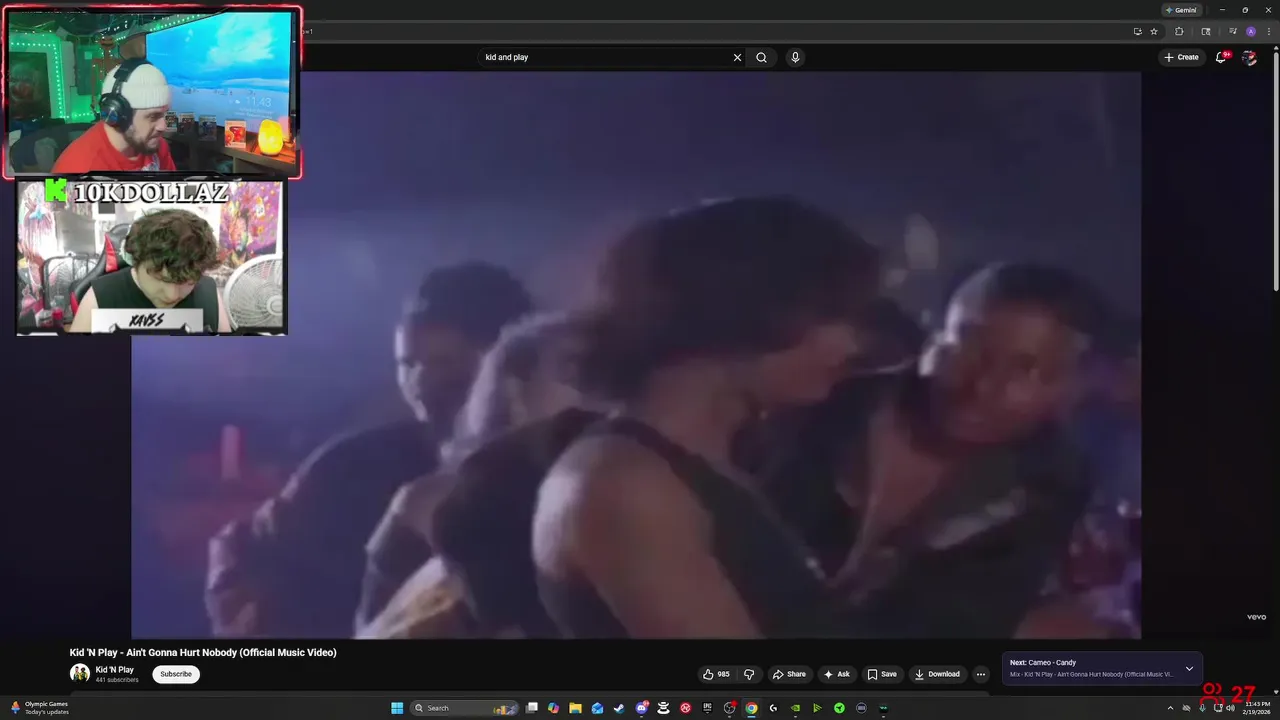
Task: Start voice search with the microphone icon
Action: coord(795,57)
